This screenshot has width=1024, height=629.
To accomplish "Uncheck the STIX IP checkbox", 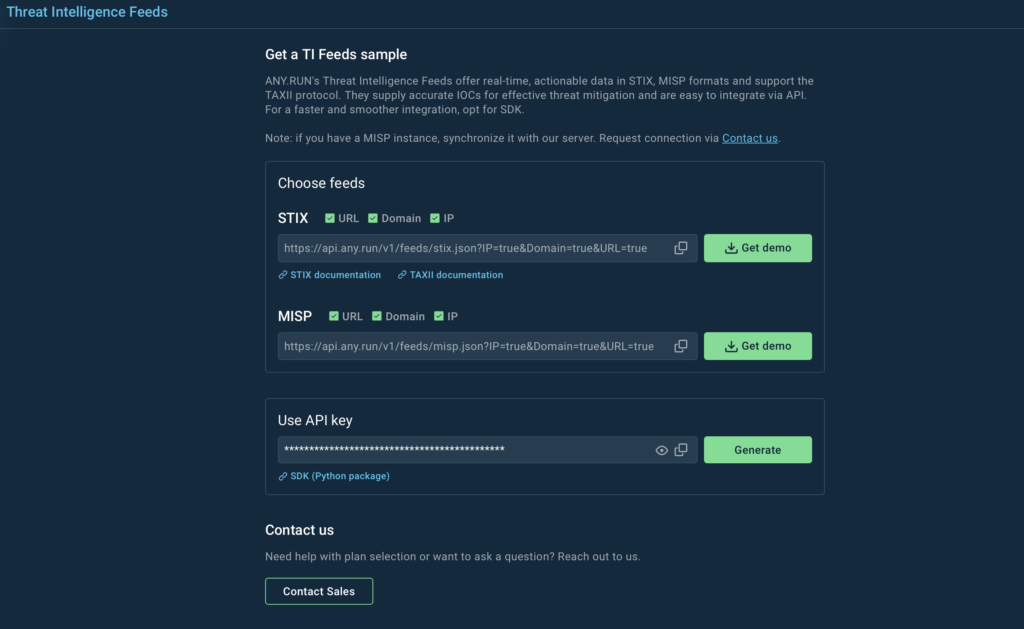I will pos(435,218).
